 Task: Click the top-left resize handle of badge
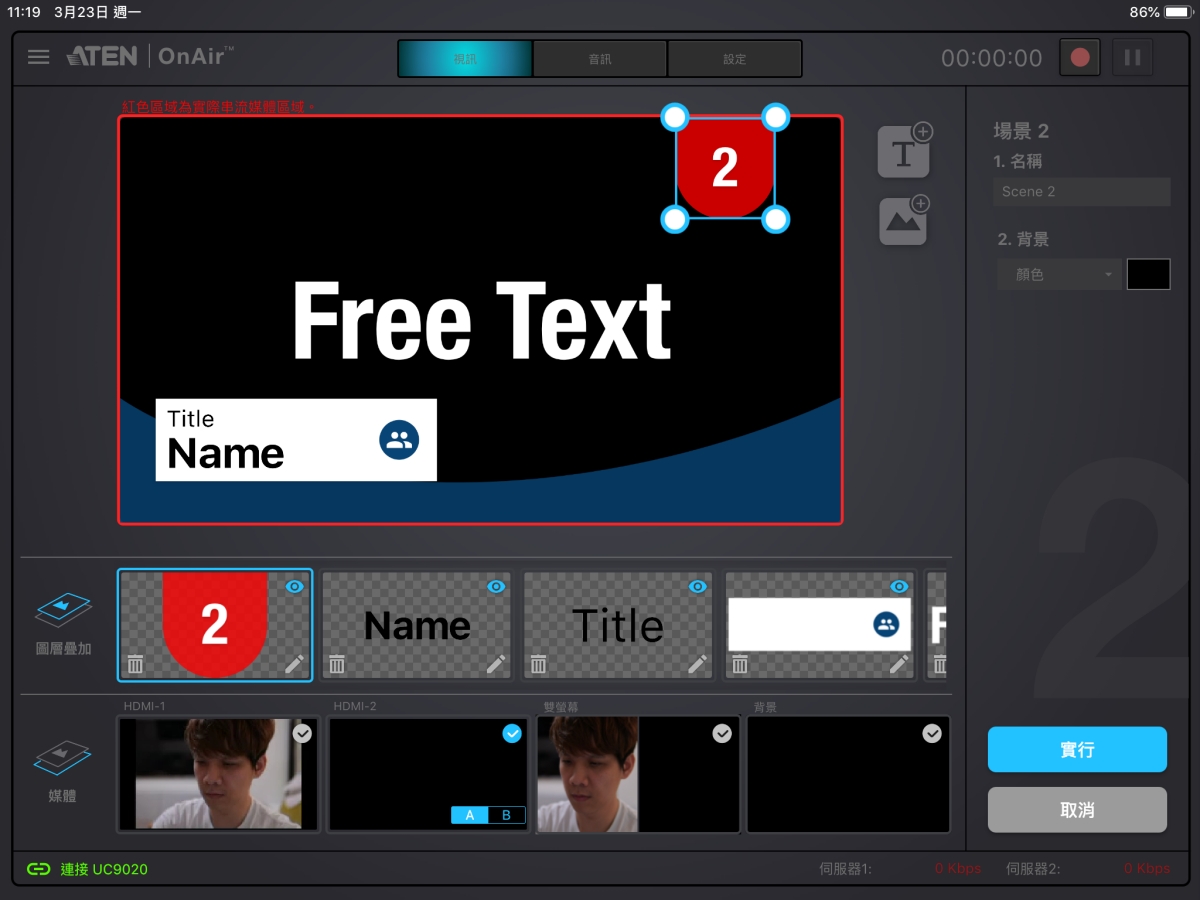(x=675, y=118)
